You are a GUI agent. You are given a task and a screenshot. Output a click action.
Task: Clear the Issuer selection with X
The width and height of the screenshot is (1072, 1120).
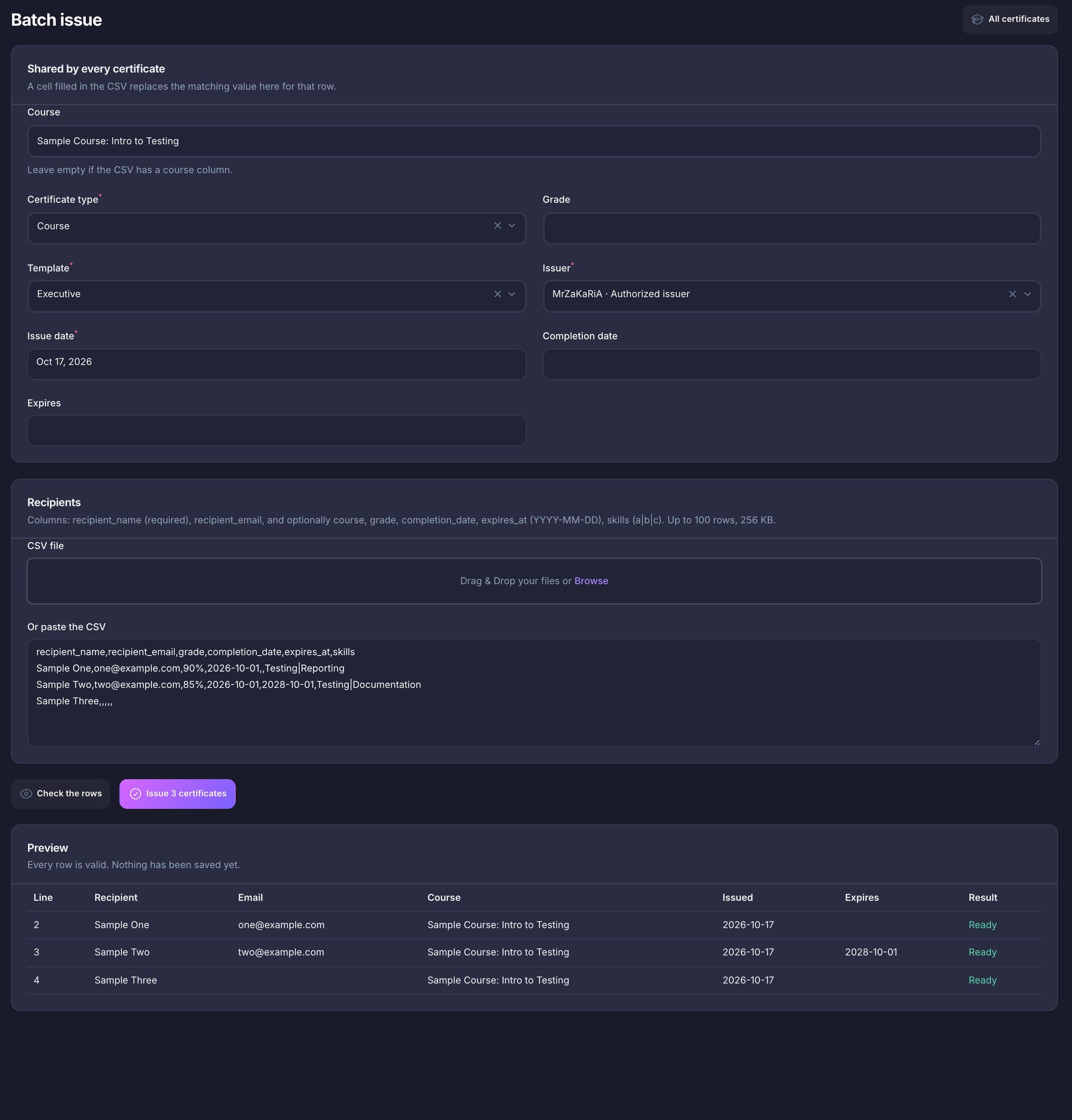coord(1013,294)
